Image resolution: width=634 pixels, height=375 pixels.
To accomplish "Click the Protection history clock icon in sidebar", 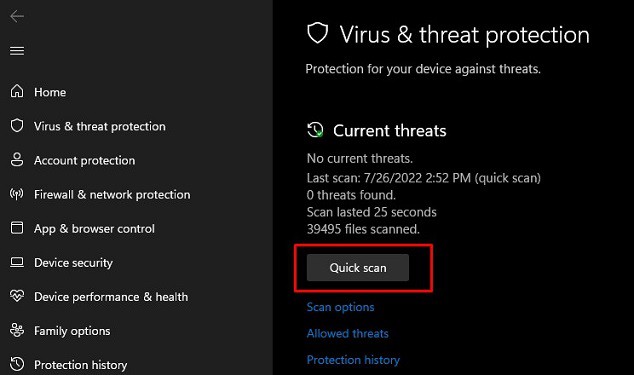I will coord(17,364).
